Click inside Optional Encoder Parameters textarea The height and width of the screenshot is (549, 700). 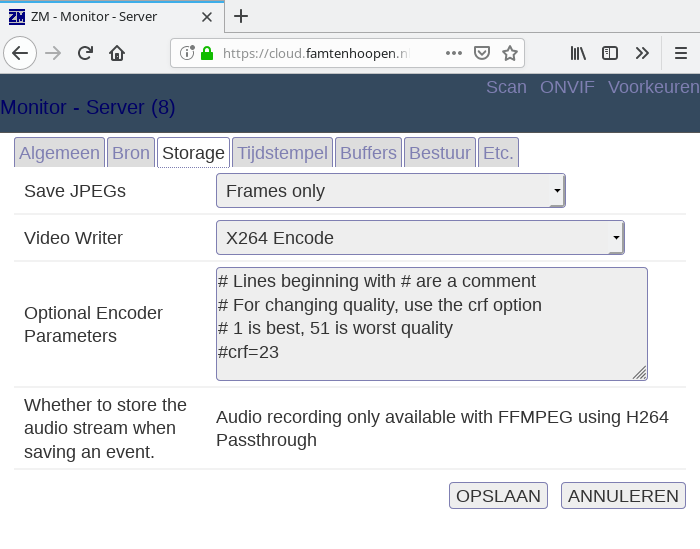[431, 323]
